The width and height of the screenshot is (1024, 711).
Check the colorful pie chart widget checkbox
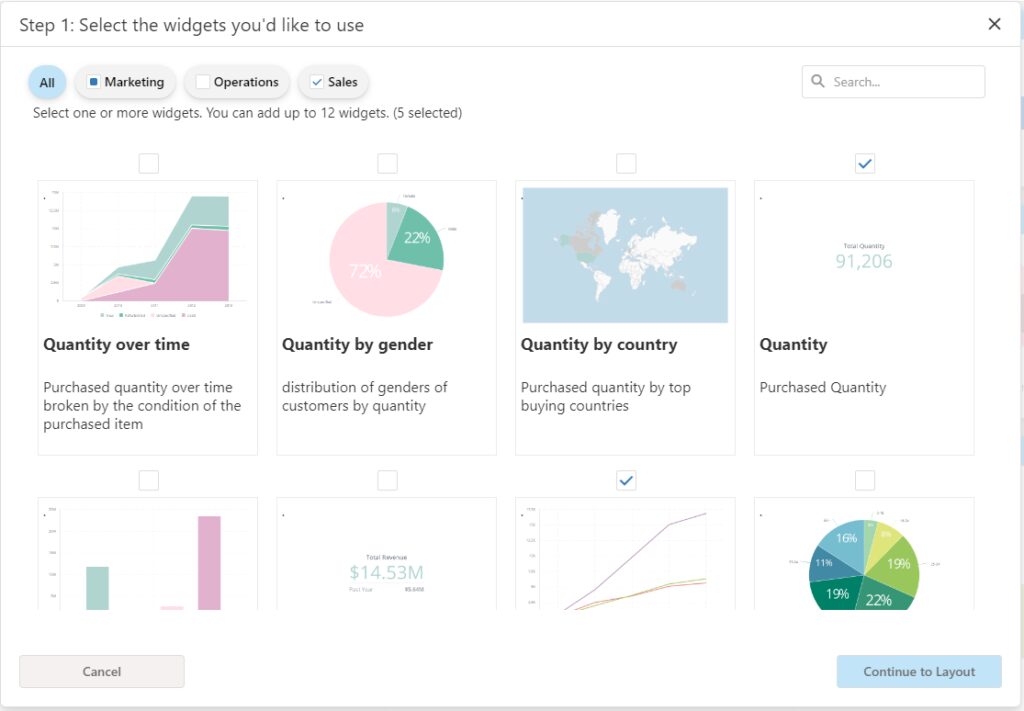[864, 480]
